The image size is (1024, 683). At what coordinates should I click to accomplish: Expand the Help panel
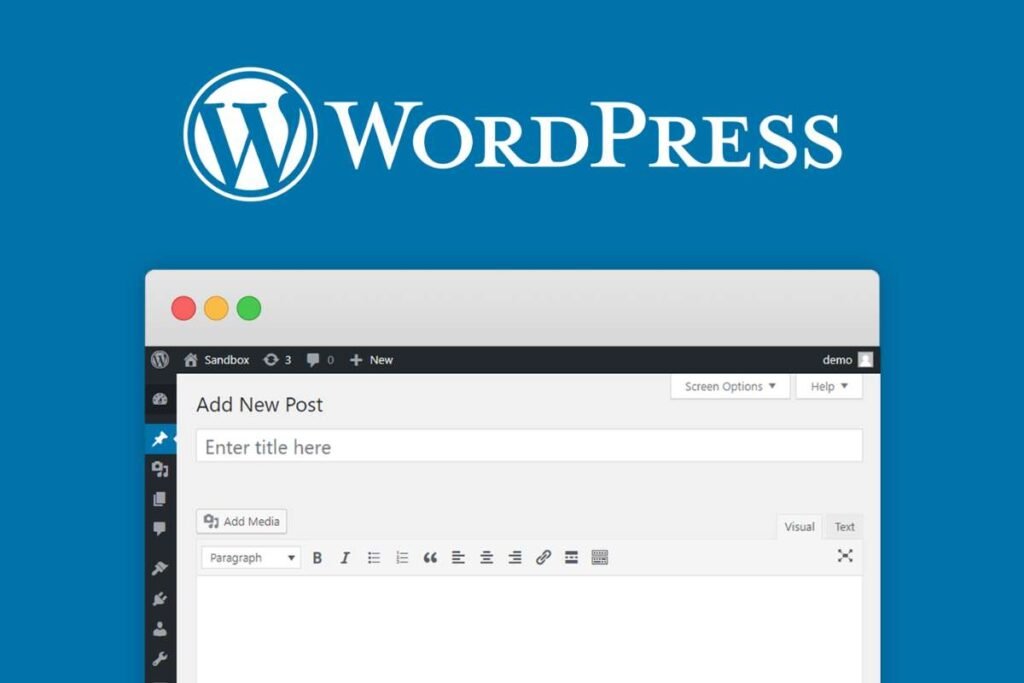[829, 387]
